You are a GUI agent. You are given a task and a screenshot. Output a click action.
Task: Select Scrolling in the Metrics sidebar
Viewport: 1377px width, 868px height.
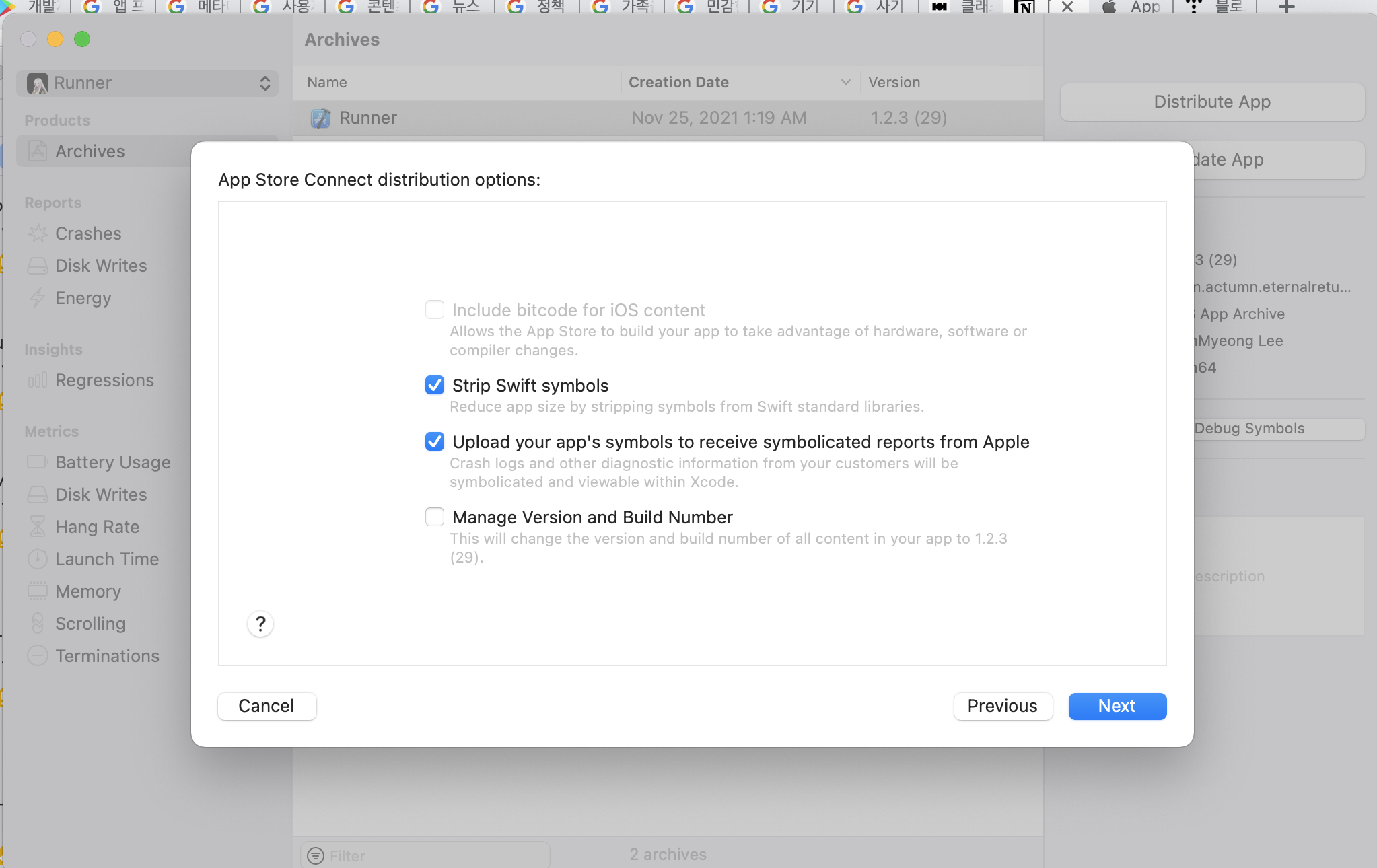point(90,624)
